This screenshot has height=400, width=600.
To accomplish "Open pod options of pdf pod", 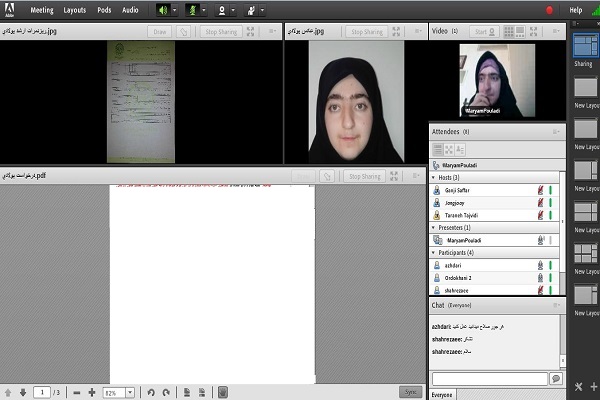I will [416, 176].
